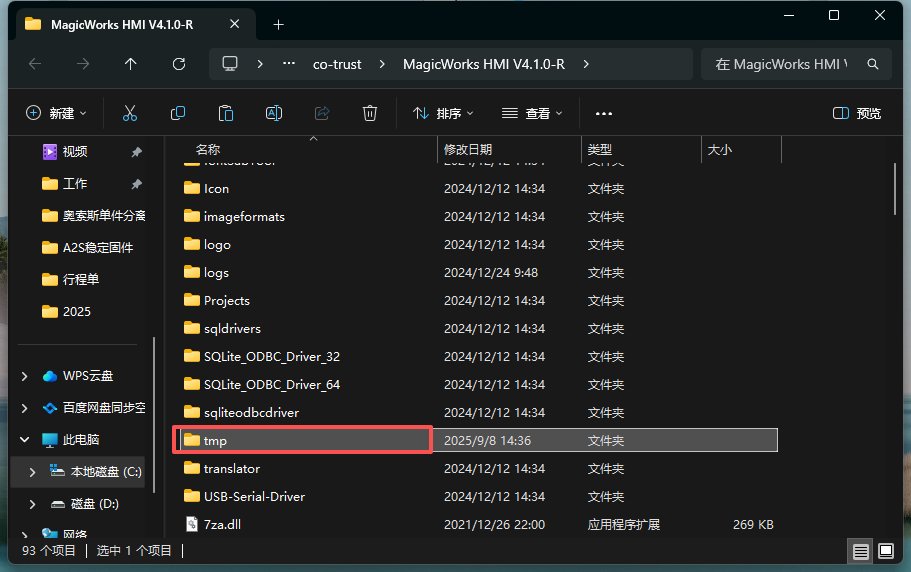This screenshot has width=911, height=572.
Task: Open the 新建 (New) dropdown
Action: (56, 113)
